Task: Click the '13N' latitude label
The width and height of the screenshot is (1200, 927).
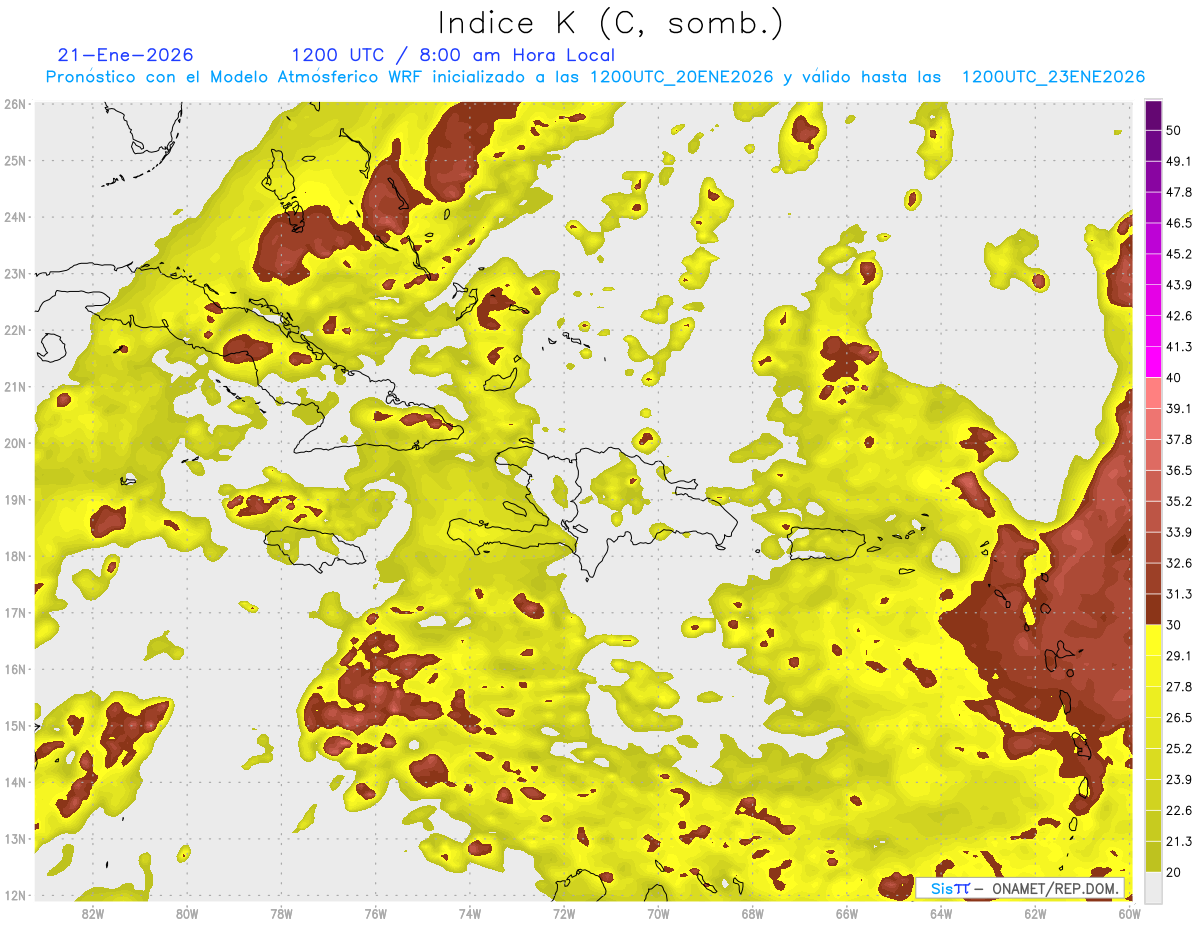Action: point(15,839)
